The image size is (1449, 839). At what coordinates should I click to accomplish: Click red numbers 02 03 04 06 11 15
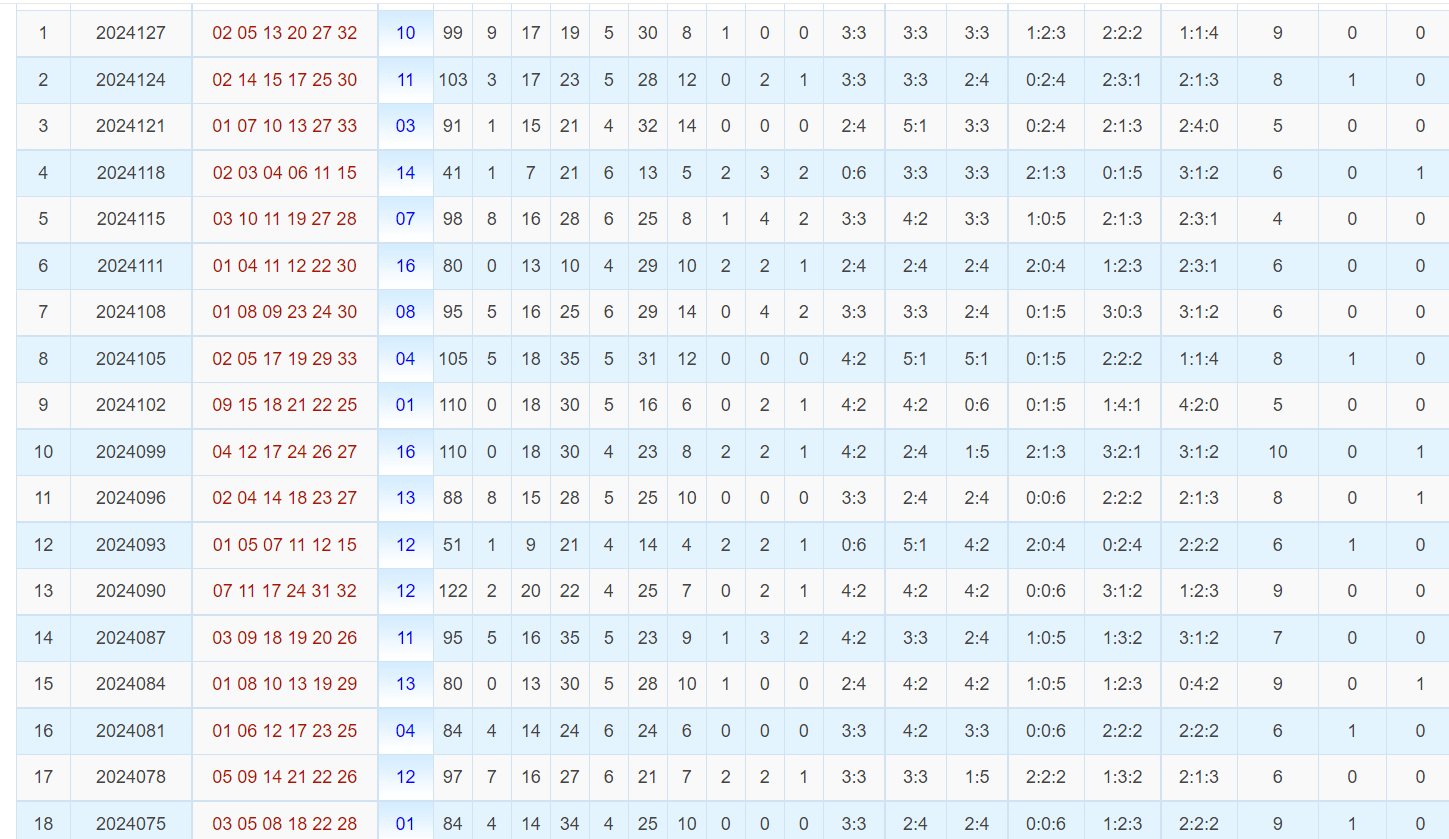pos(285,173)
